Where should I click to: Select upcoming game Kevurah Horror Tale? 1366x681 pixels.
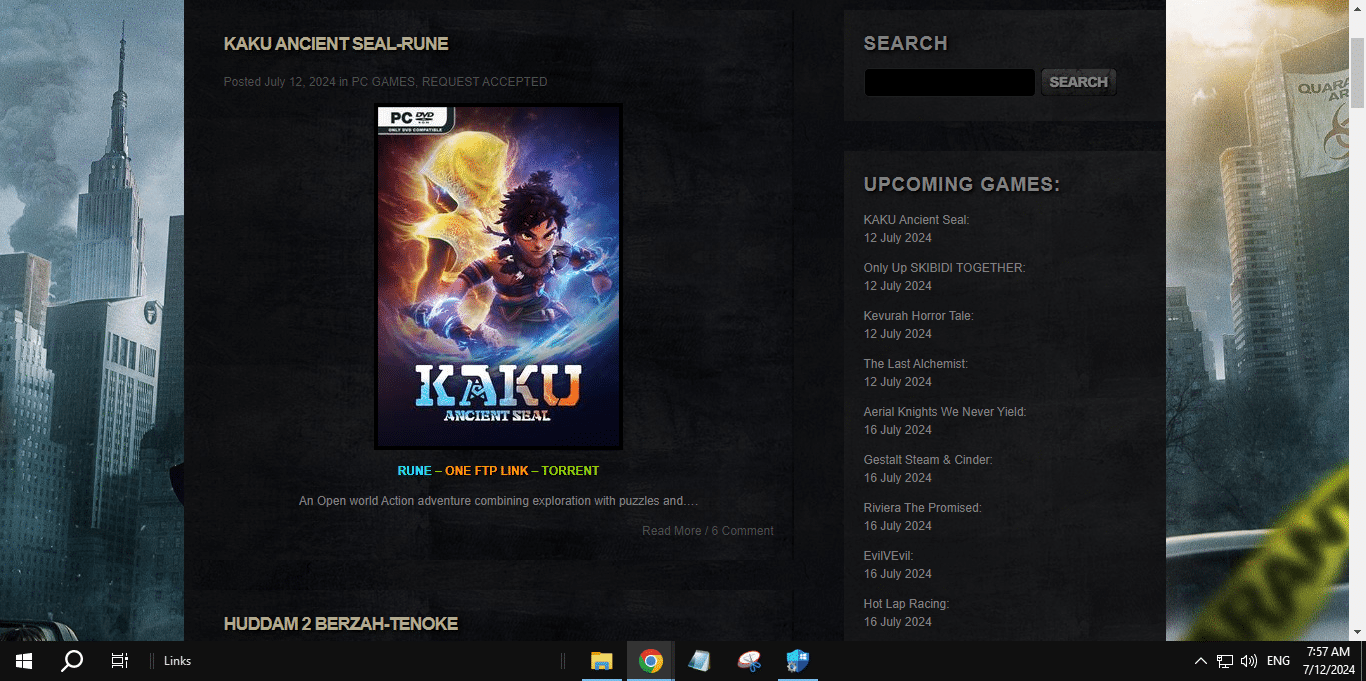(918, 316)
